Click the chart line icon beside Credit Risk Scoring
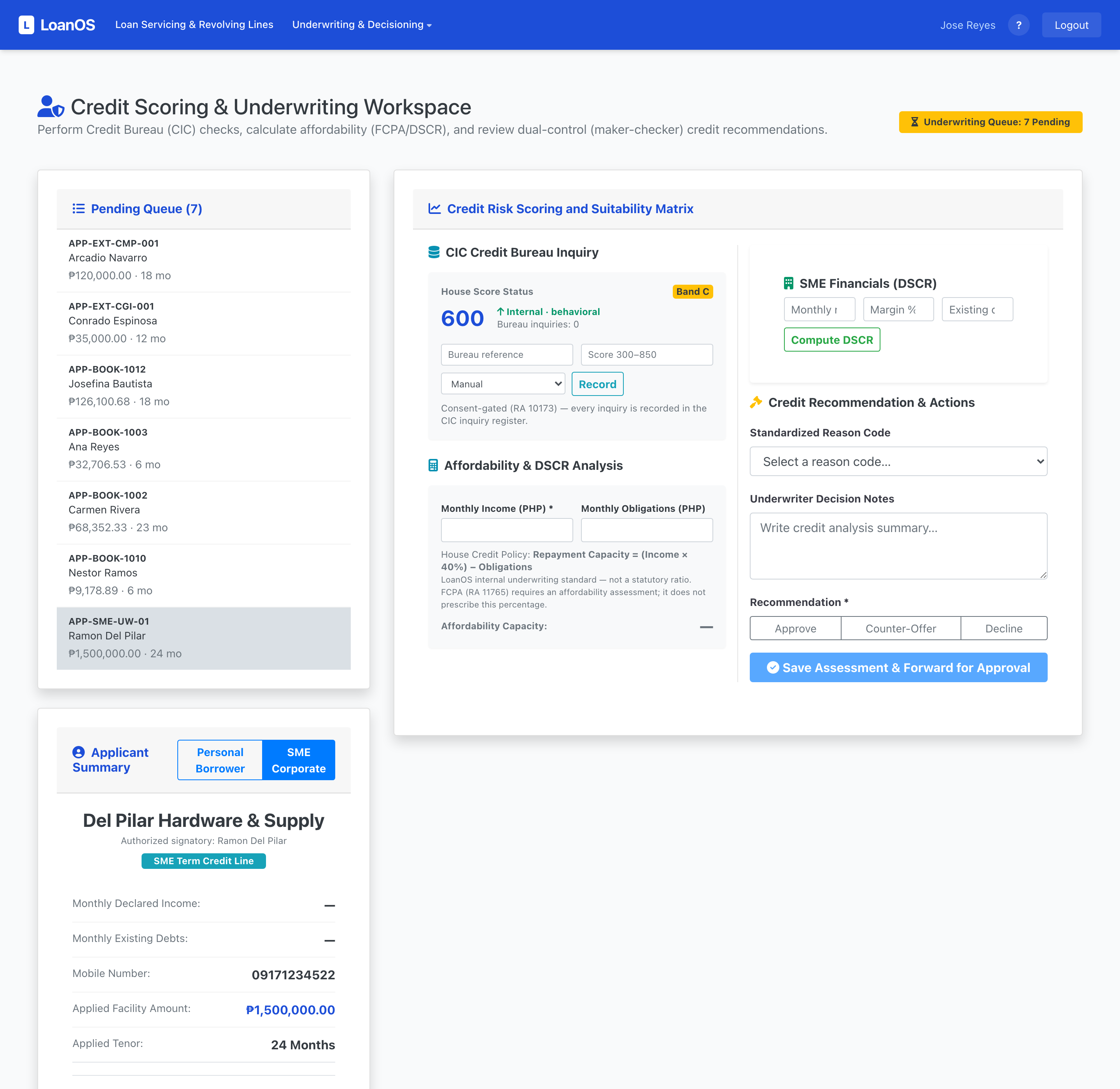1120x1089 pixels. 435,209
